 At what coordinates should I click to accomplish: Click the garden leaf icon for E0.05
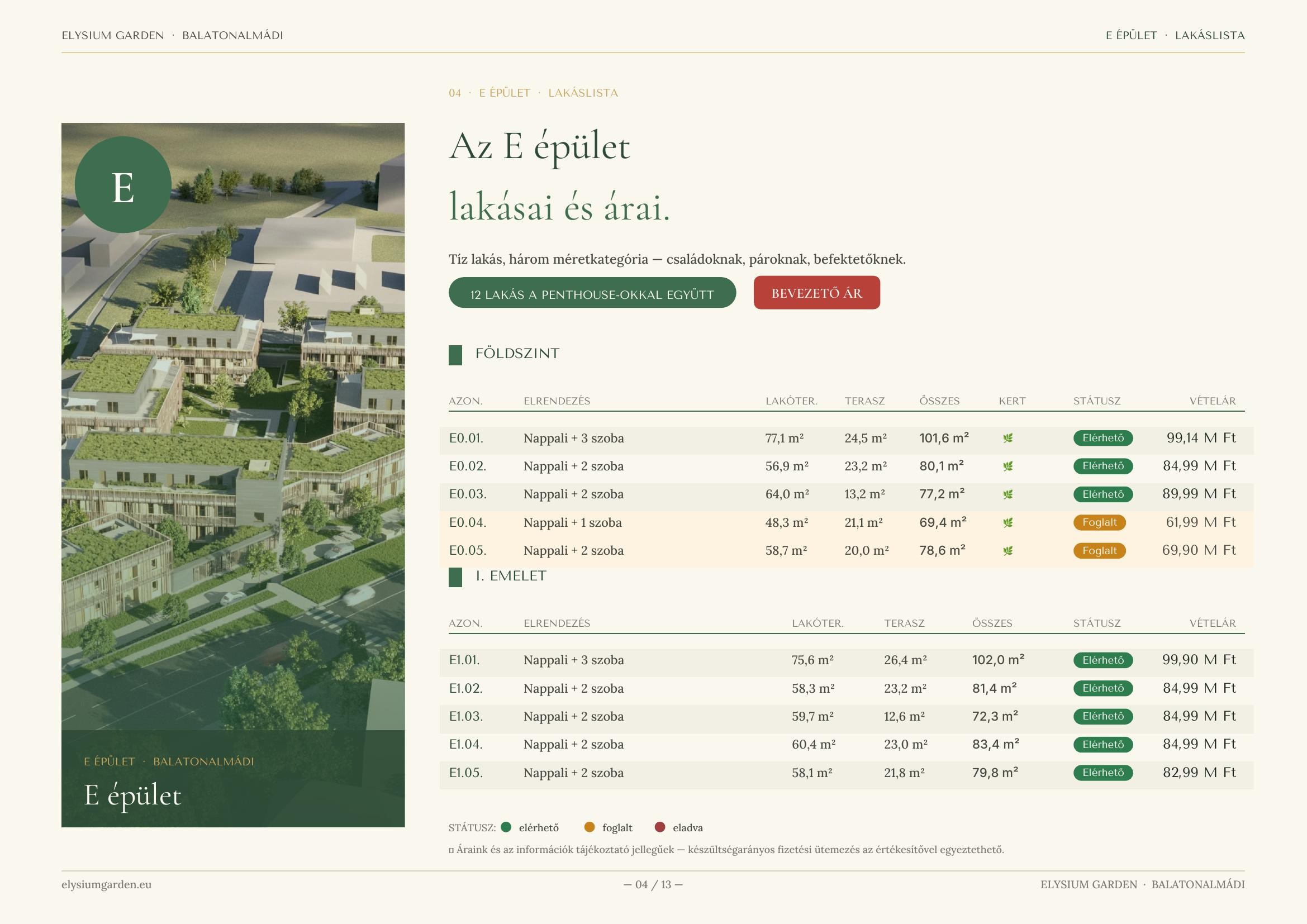pyautogui.click(x=1007, y=551)
